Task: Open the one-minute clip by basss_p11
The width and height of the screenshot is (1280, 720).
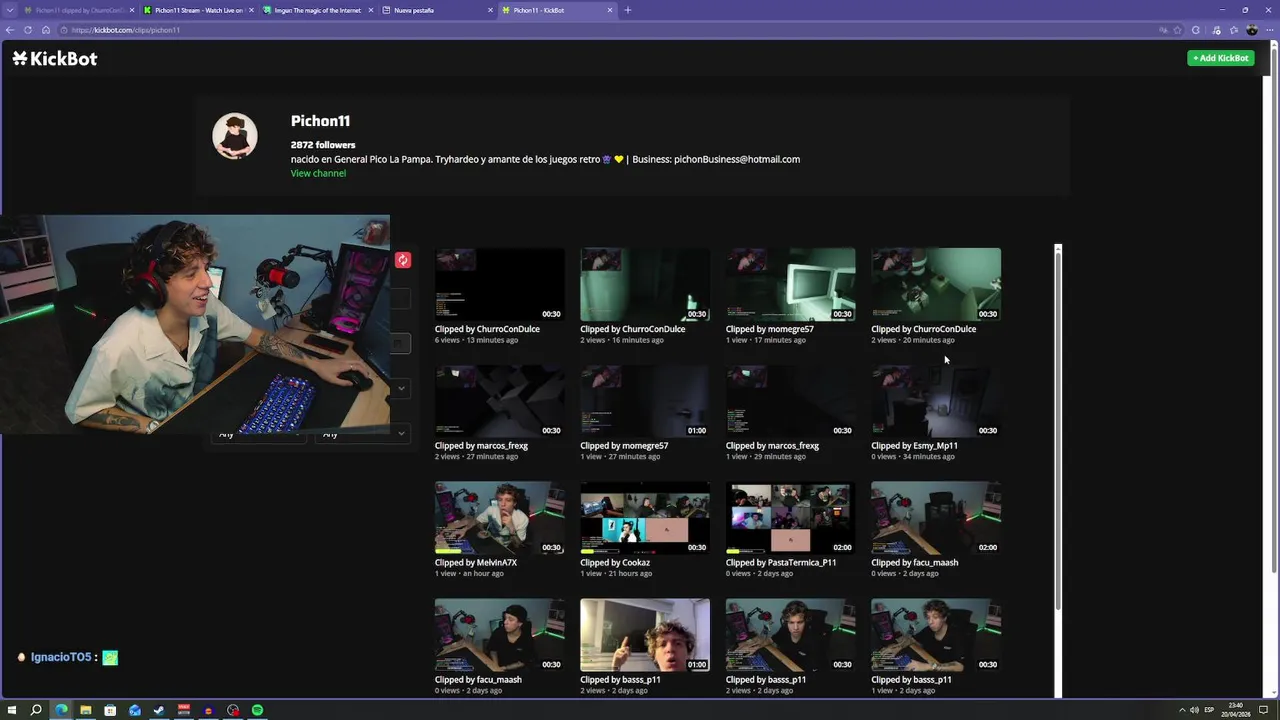Action: click(645, 635)
